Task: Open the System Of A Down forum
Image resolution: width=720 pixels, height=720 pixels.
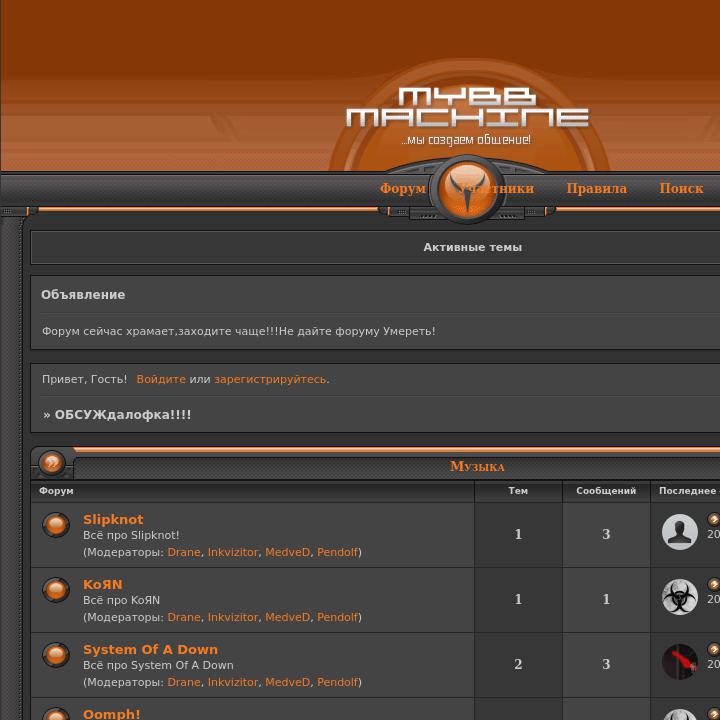Action: click(150, 649)
